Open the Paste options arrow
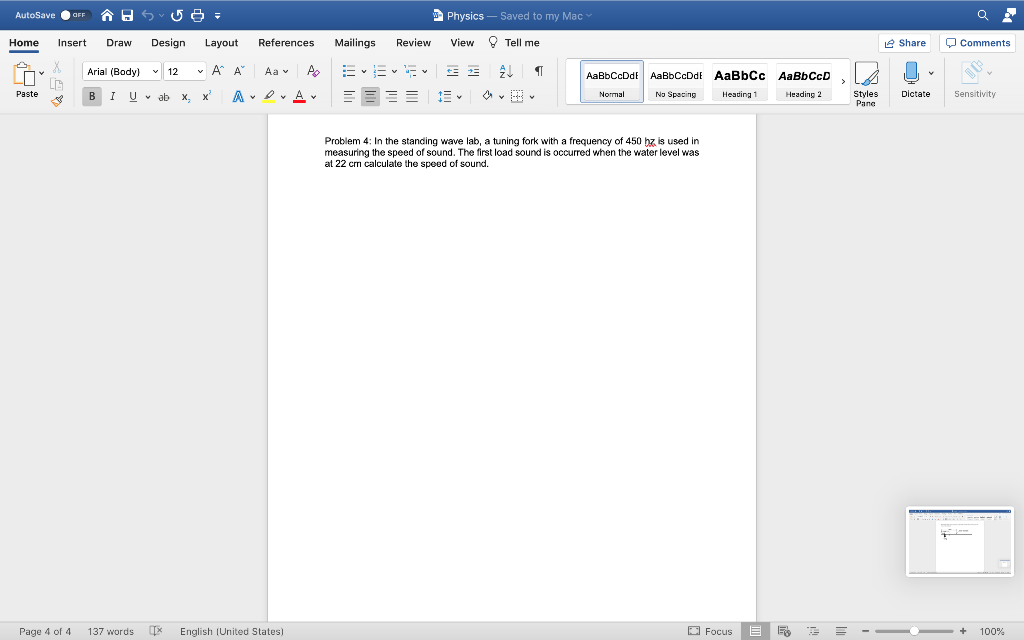 pos(42,72)
